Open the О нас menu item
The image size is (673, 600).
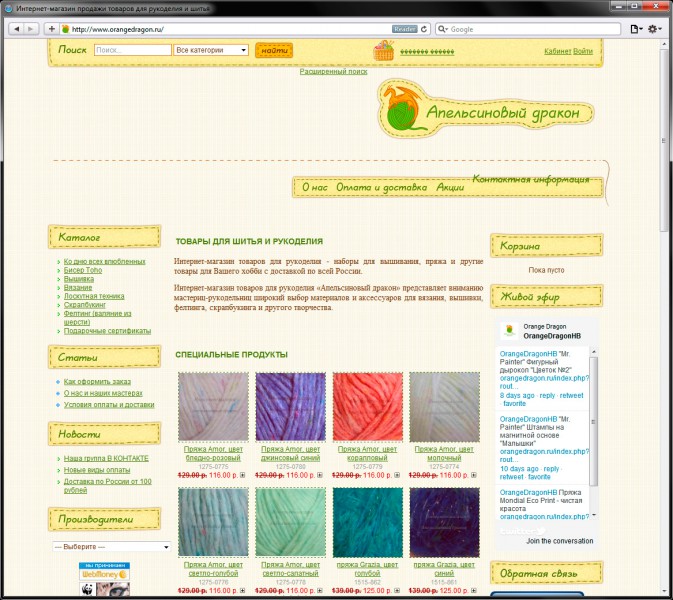tap(315, 187)
